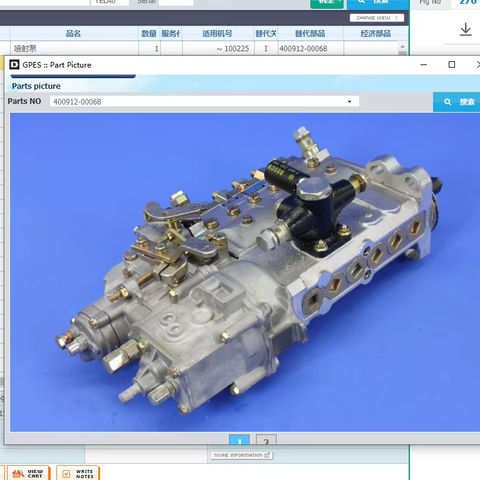Maximize the GPES Part Picture window
The image size is (480, 480).
click(452, 65)
